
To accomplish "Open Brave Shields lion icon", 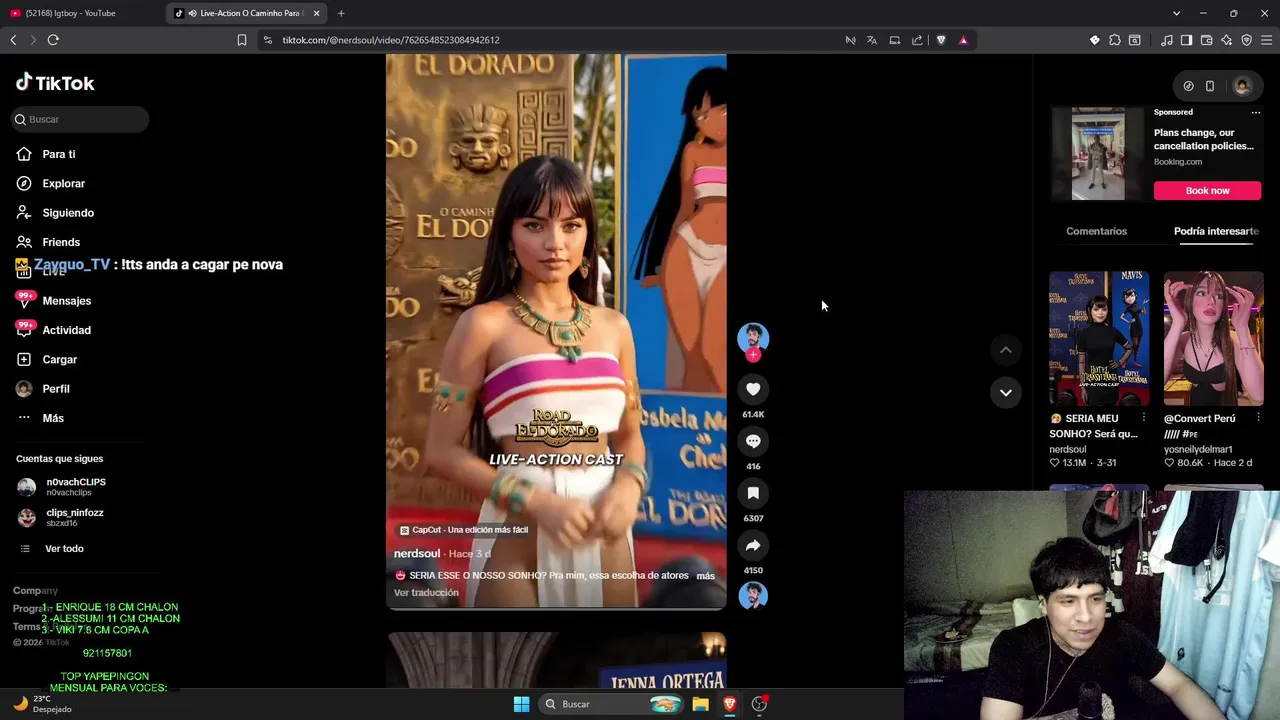I will (x=941, y=40).
